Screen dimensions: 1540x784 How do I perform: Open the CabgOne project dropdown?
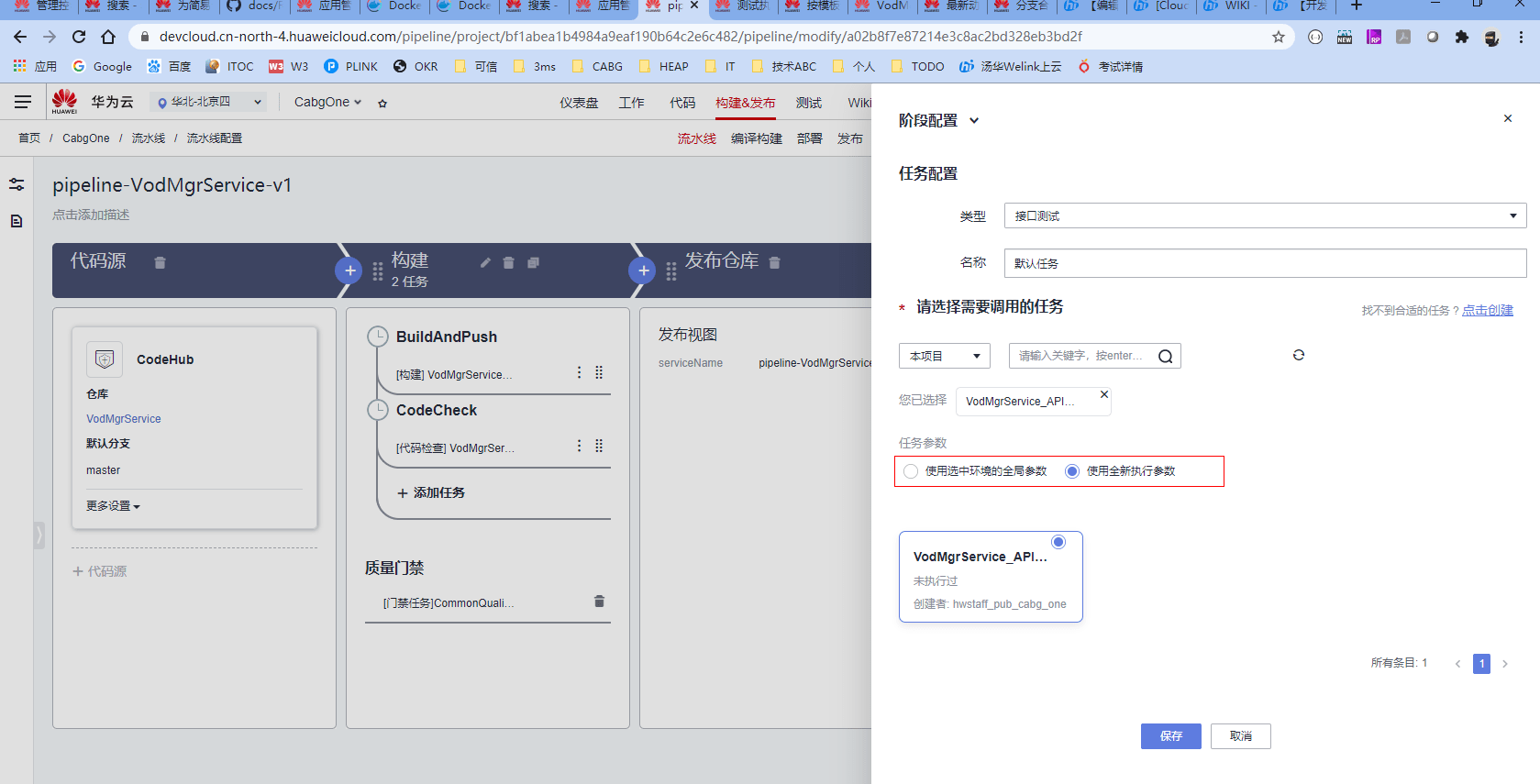[x=327, y=102]
